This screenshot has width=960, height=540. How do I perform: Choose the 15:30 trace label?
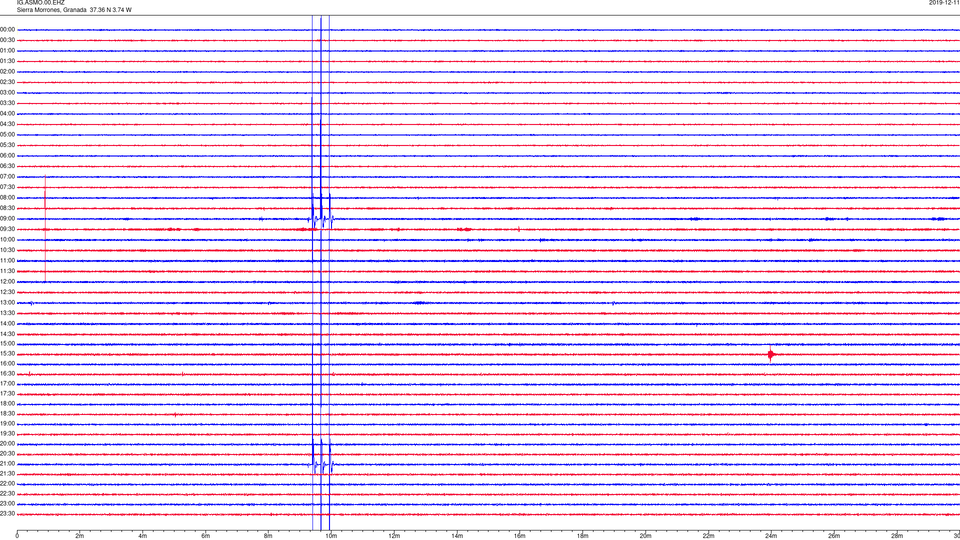pyautogui.click(x=7, y=354)
